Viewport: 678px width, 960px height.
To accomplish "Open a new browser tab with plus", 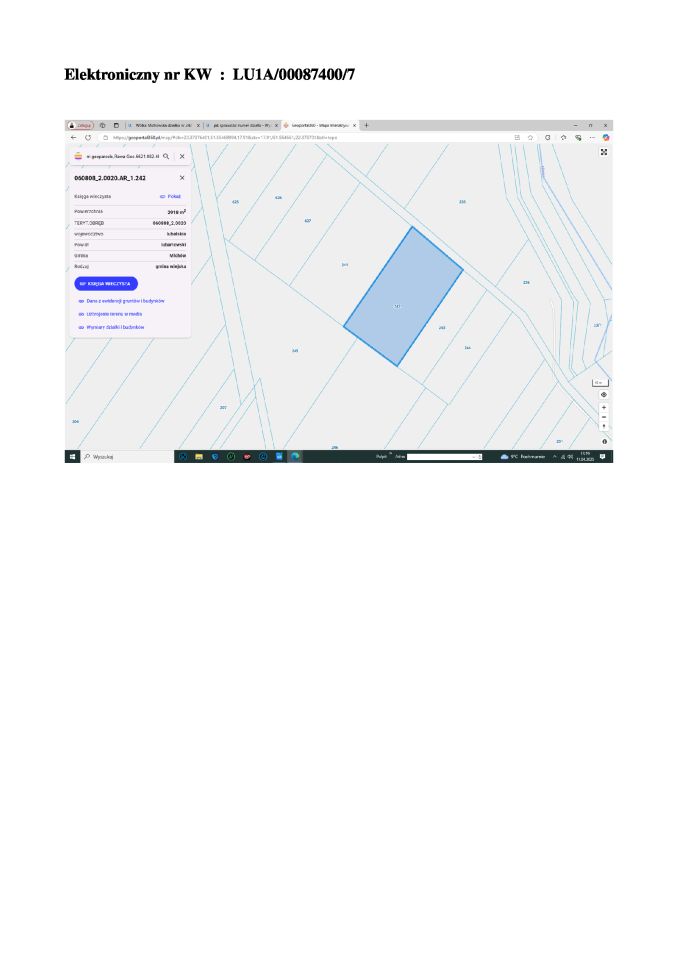I will tap(366, 125).
